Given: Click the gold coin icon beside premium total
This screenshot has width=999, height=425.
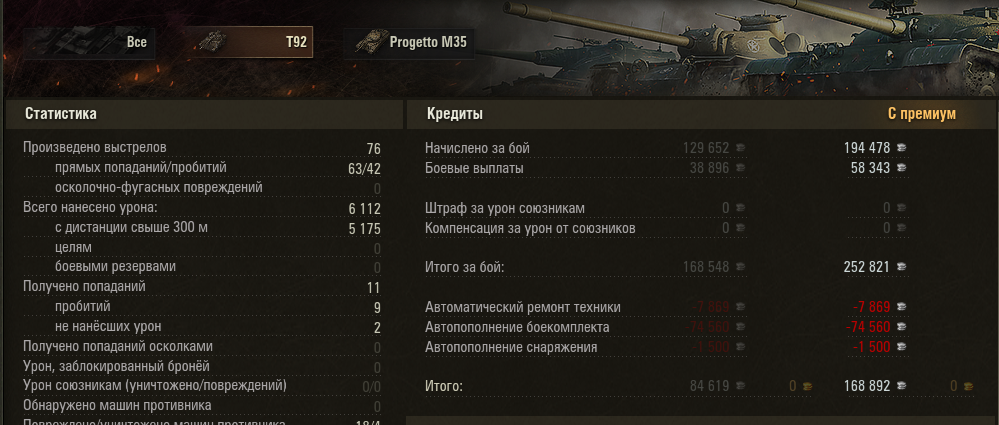Looking at the screenshot, I should point(968,386).
